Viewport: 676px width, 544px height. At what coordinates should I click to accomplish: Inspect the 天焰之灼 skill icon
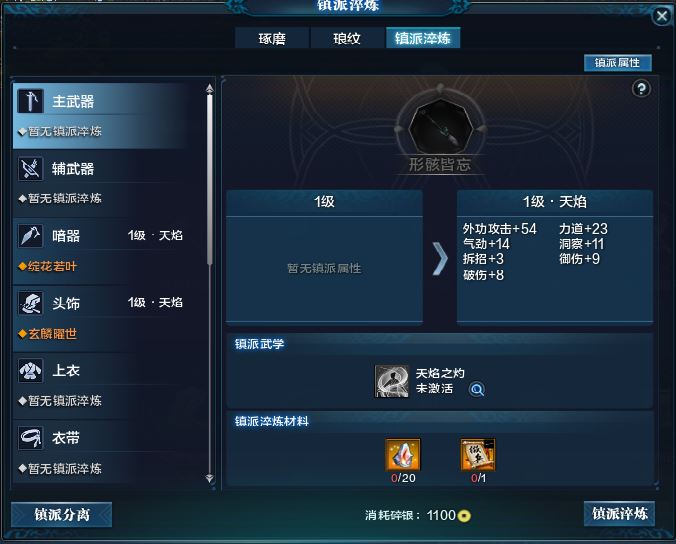[x=391, y=381]
